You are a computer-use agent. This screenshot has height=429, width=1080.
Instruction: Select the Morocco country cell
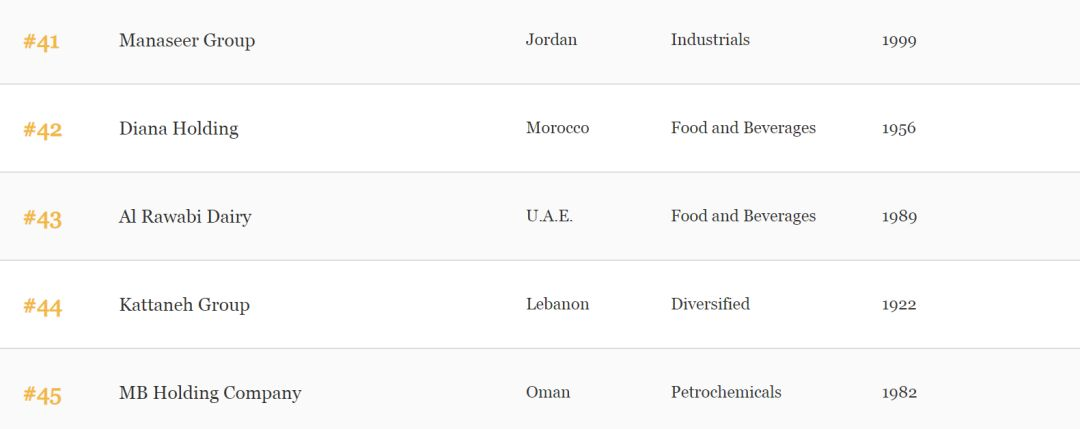point(557,128)
